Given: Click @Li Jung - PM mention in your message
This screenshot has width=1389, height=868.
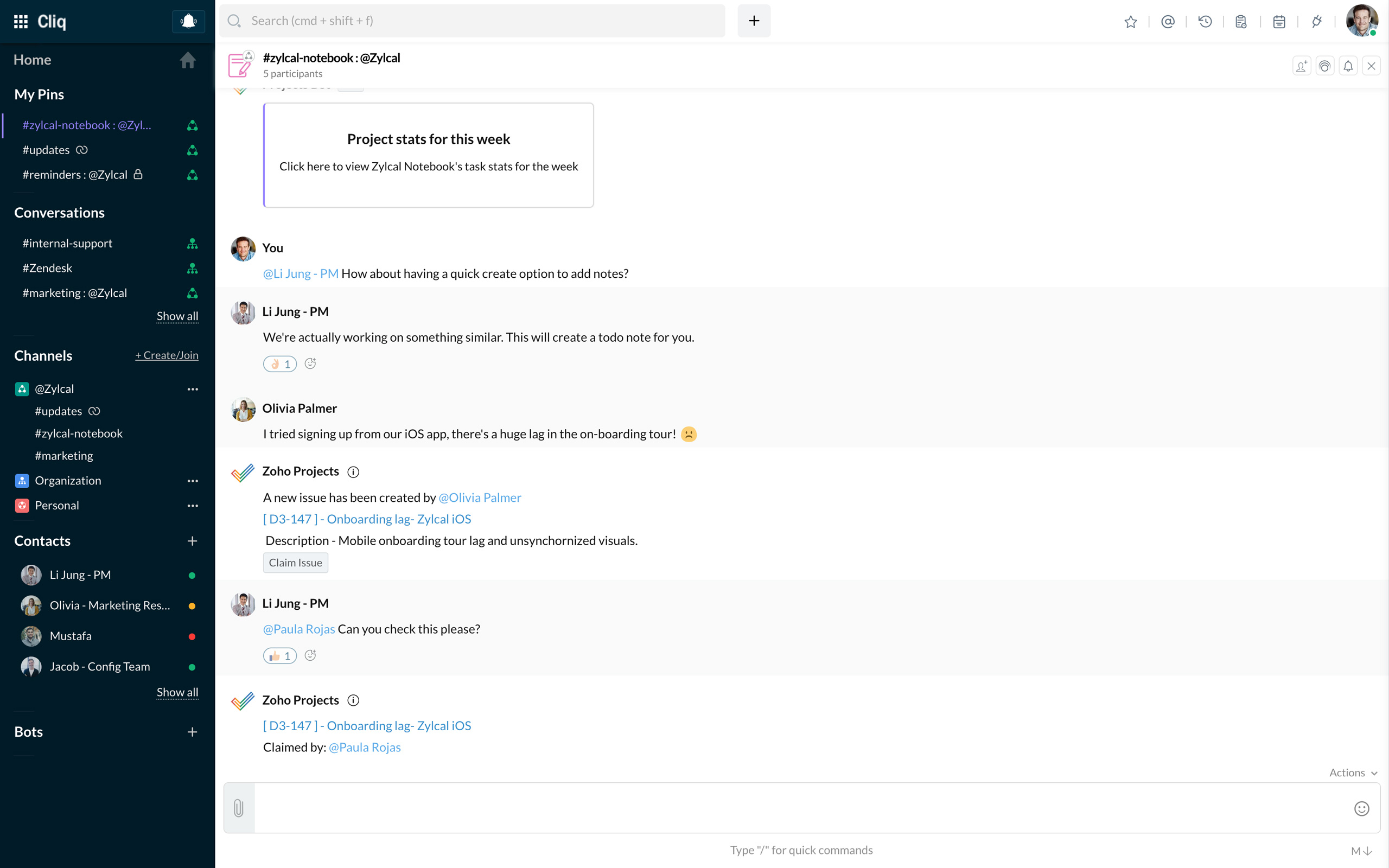Looking at the screenshot, I should pyautogui.click(x=300, y=274).
